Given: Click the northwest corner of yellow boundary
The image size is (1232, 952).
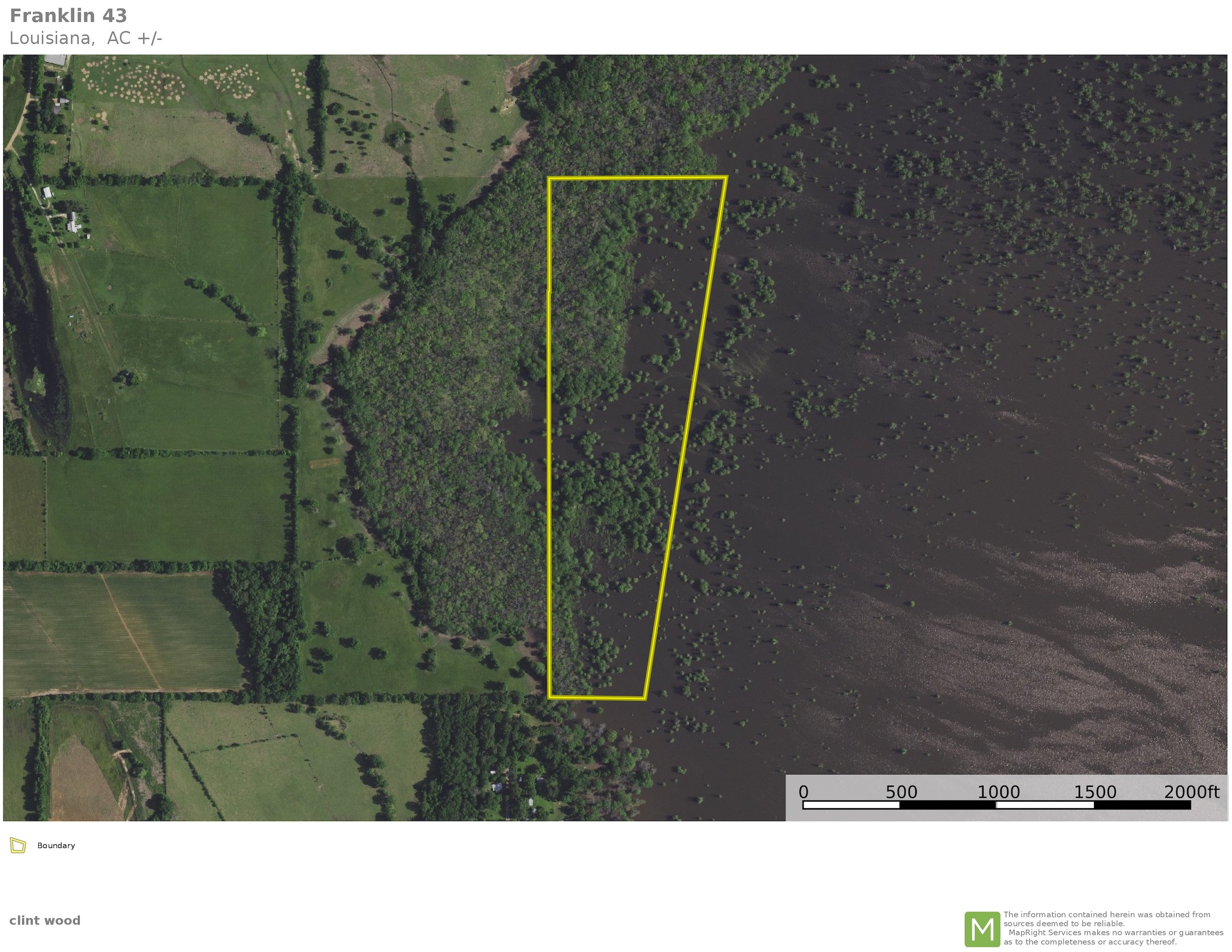Looking at the screenshot, I should click(x=550, y=179).
